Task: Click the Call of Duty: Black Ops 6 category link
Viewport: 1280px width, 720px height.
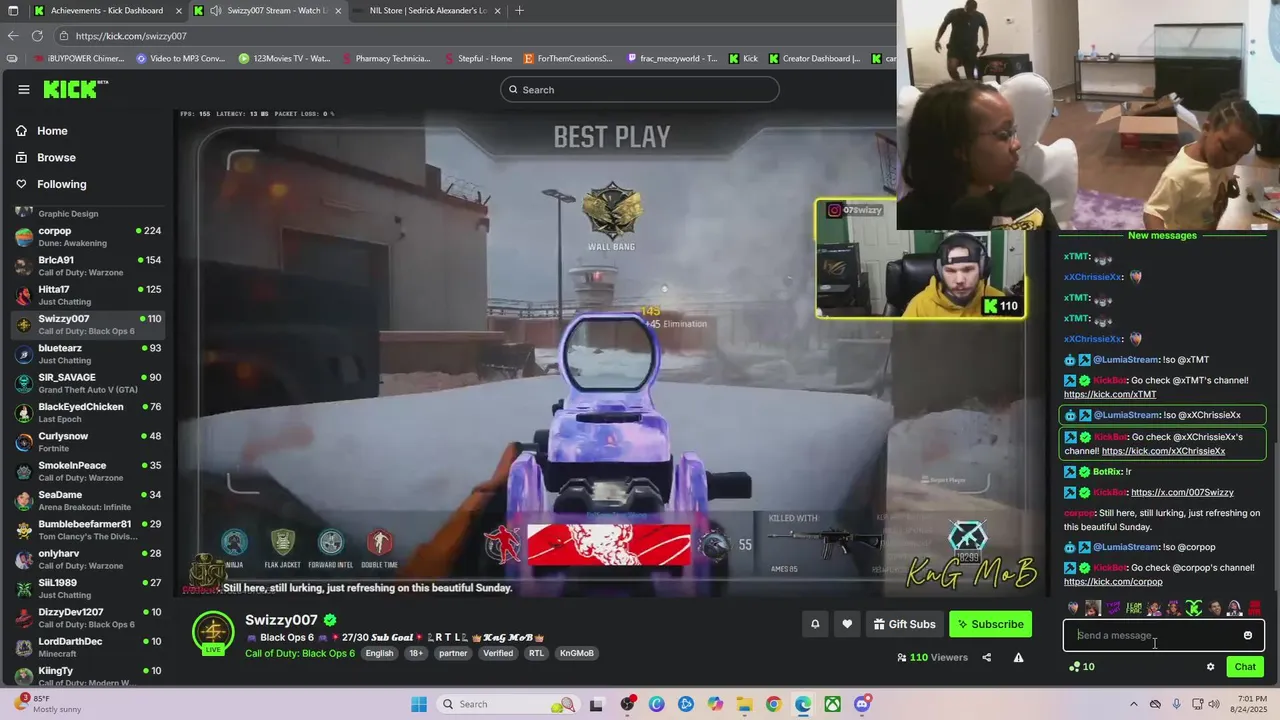Action: [x=300, y=653]
